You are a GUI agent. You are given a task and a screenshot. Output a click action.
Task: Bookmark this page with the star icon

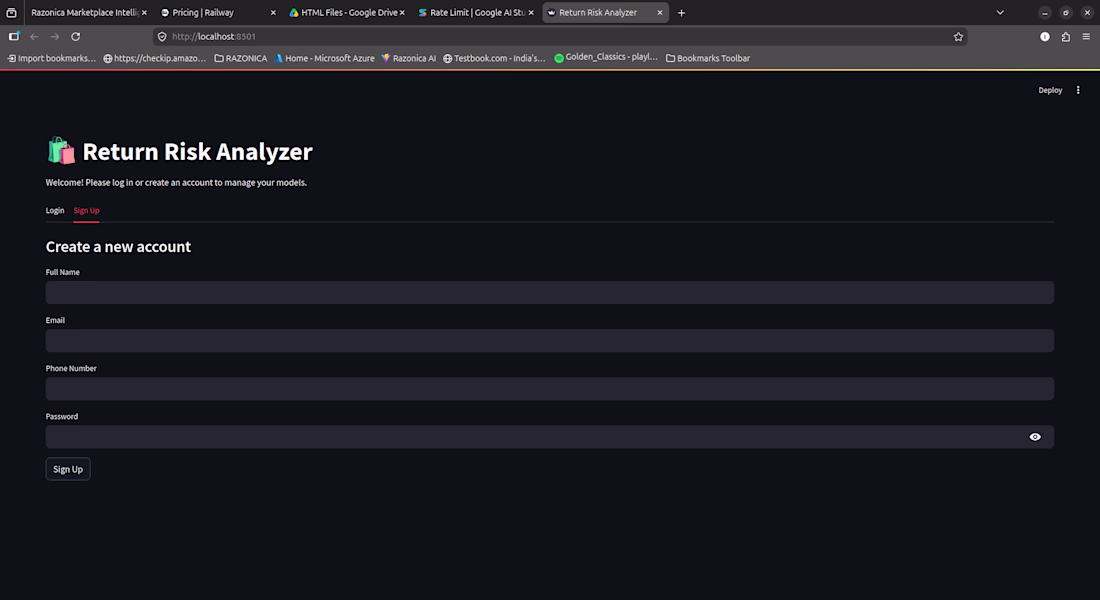(958, 36)
